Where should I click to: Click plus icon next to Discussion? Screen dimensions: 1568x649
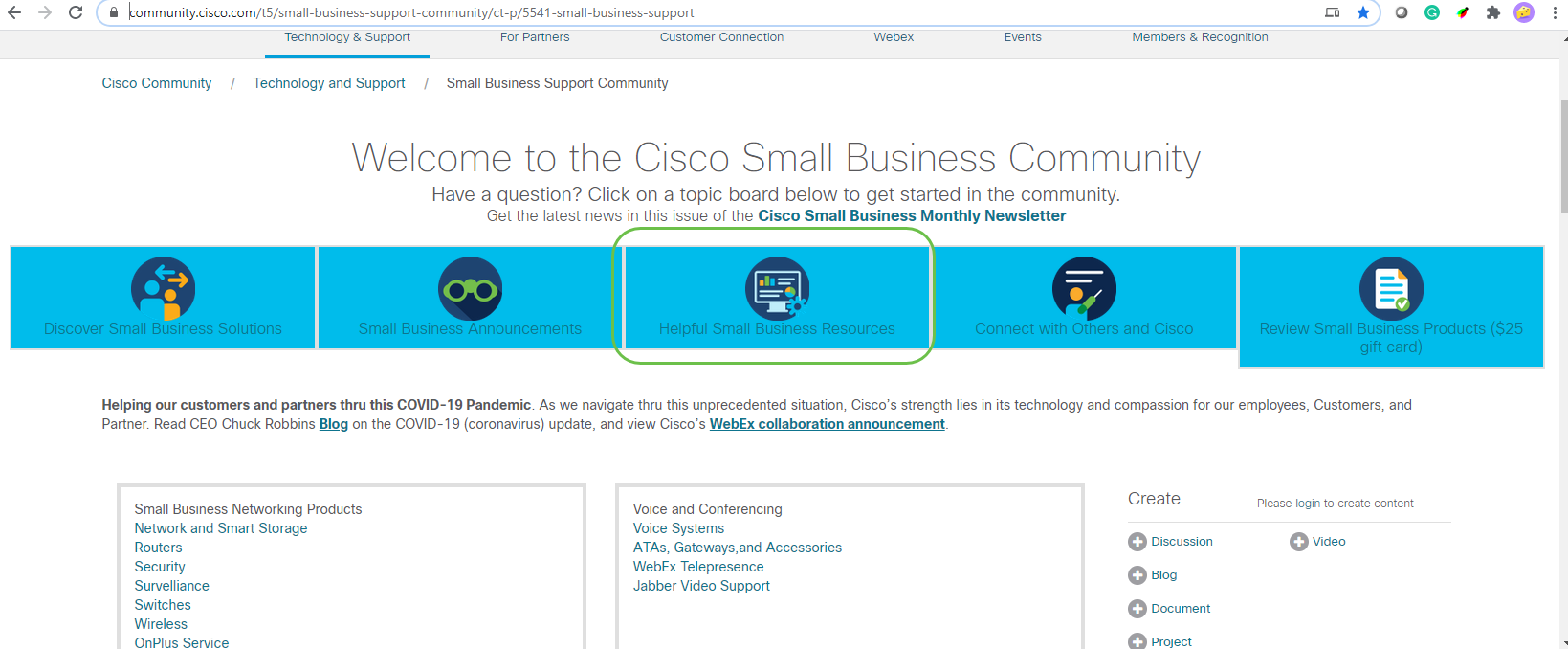(1137, 542)
